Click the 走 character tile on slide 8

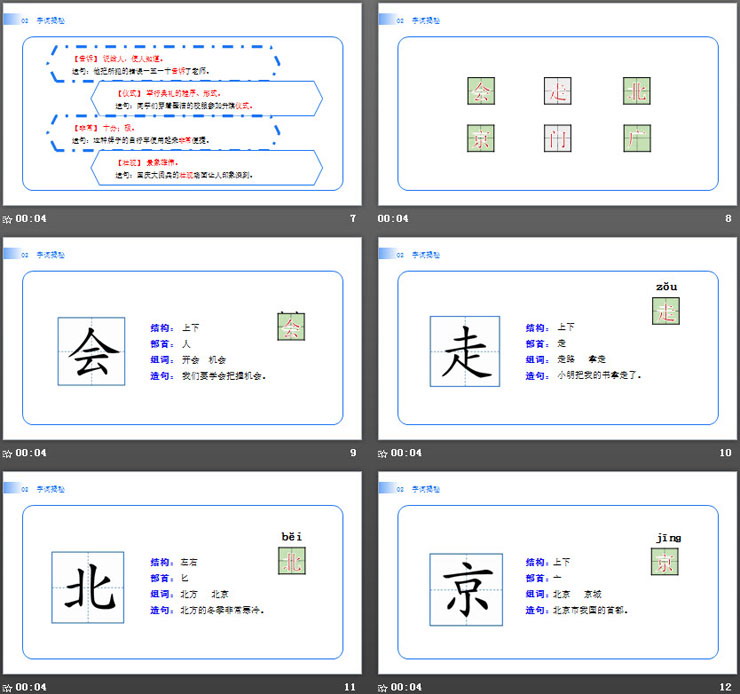559,92
